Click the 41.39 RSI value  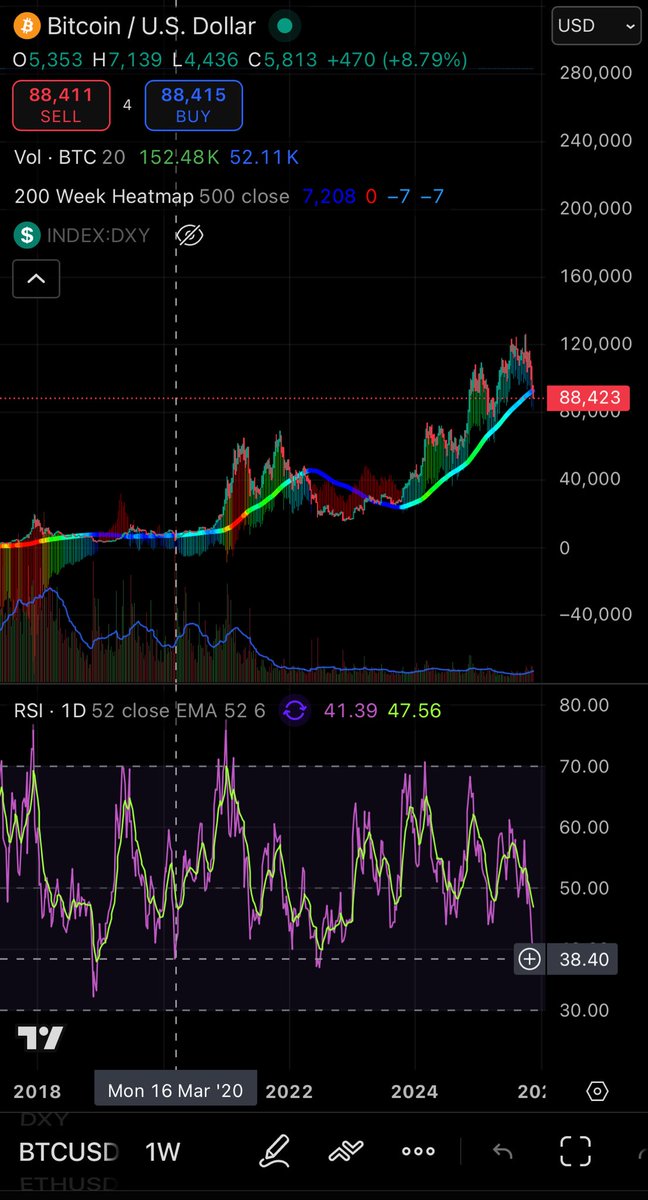click(350, 711)
